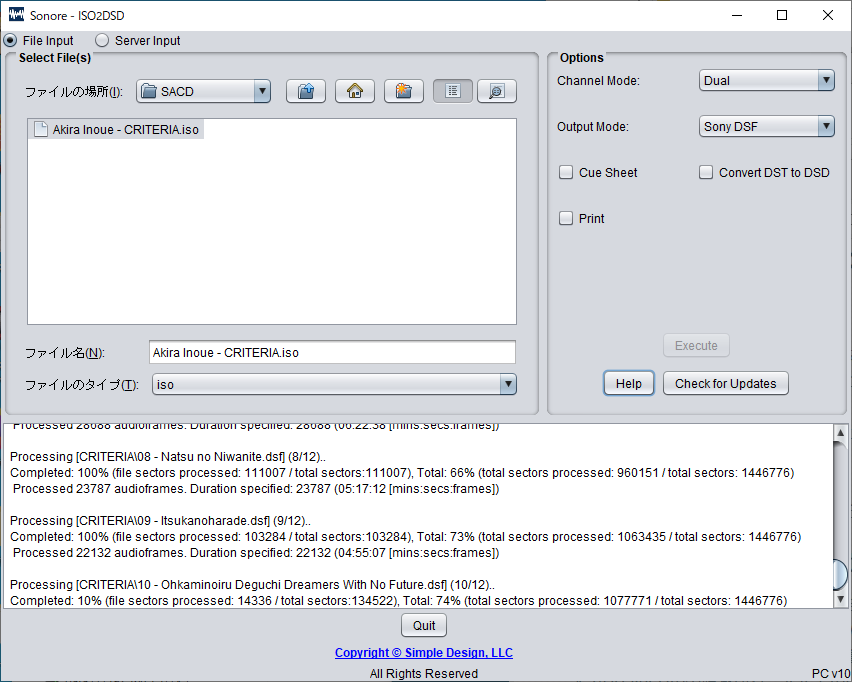
Task: Open the file type iso dropdown
Action: (x=334, y=385)
